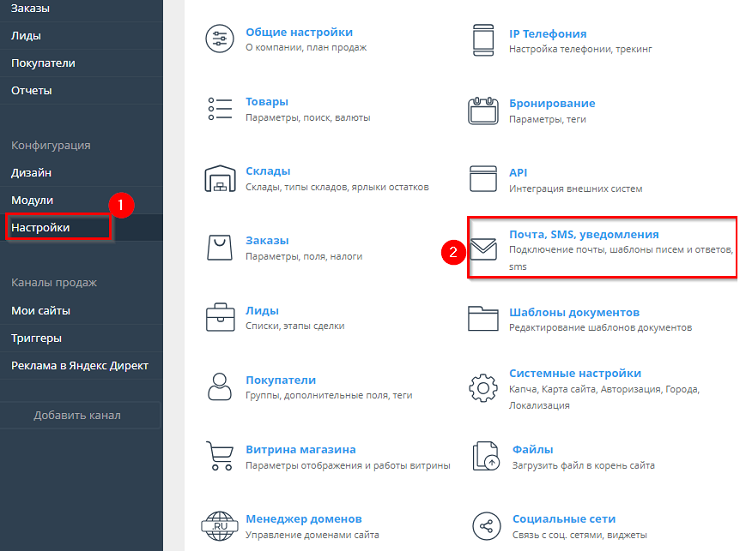
Task: Open Модули in the sidebar
Action: tap(32, 200)
